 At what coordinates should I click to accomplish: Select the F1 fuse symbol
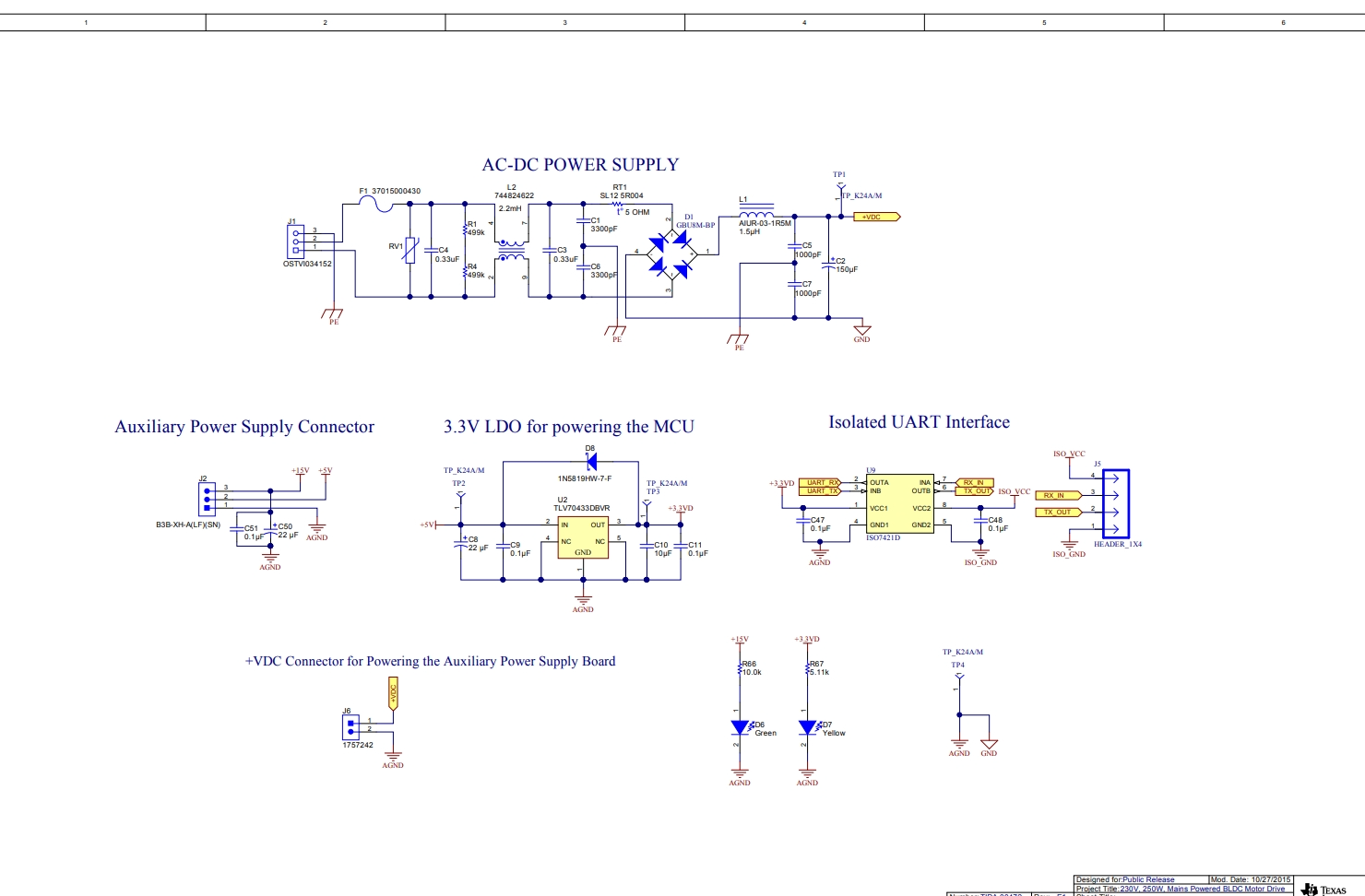click(377, 204)
